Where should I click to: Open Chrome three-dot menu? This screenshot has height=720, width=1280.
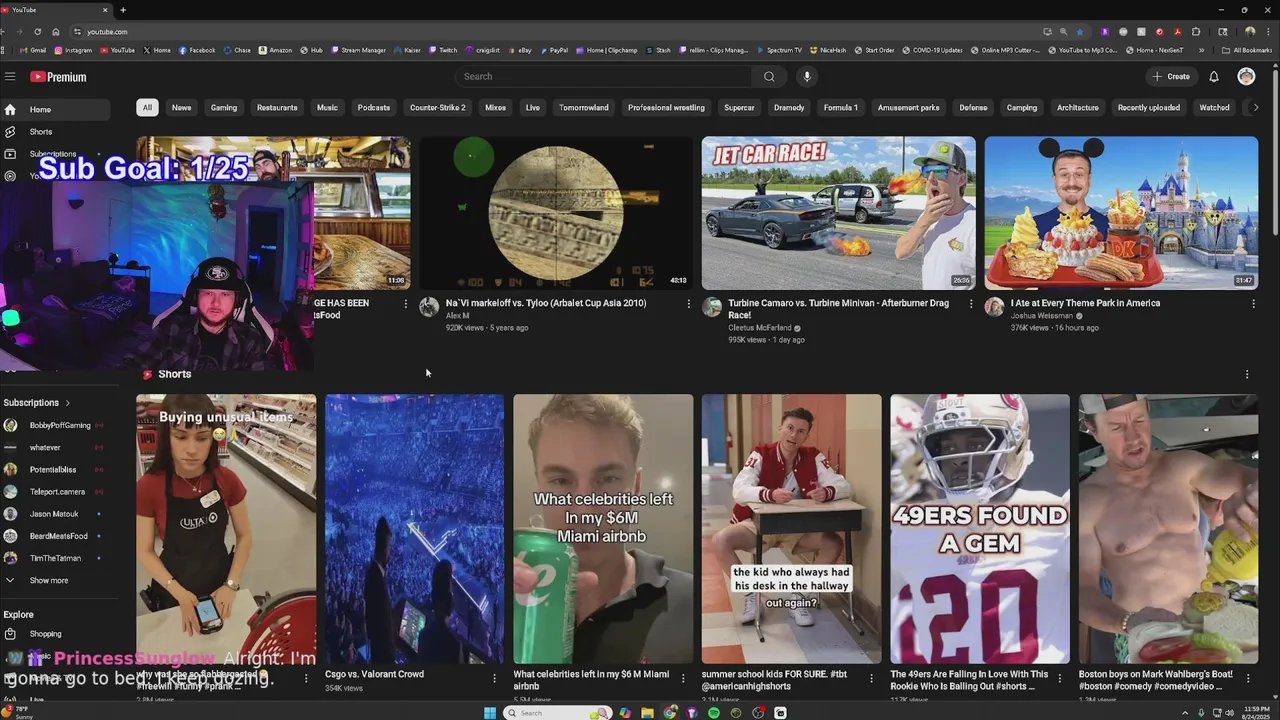(1269, 32)
